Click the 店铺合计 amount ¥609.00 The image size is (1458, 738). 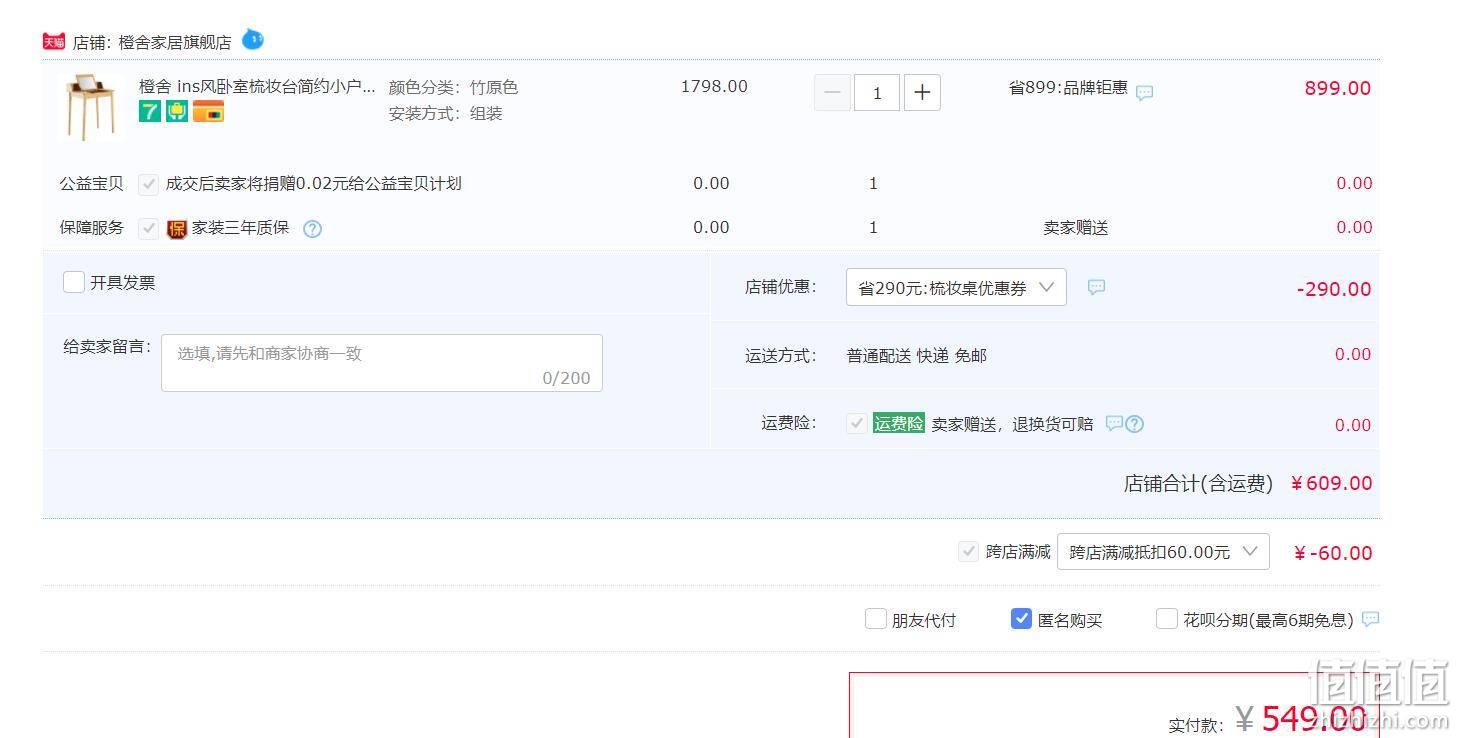click(x=1331, y=484)
